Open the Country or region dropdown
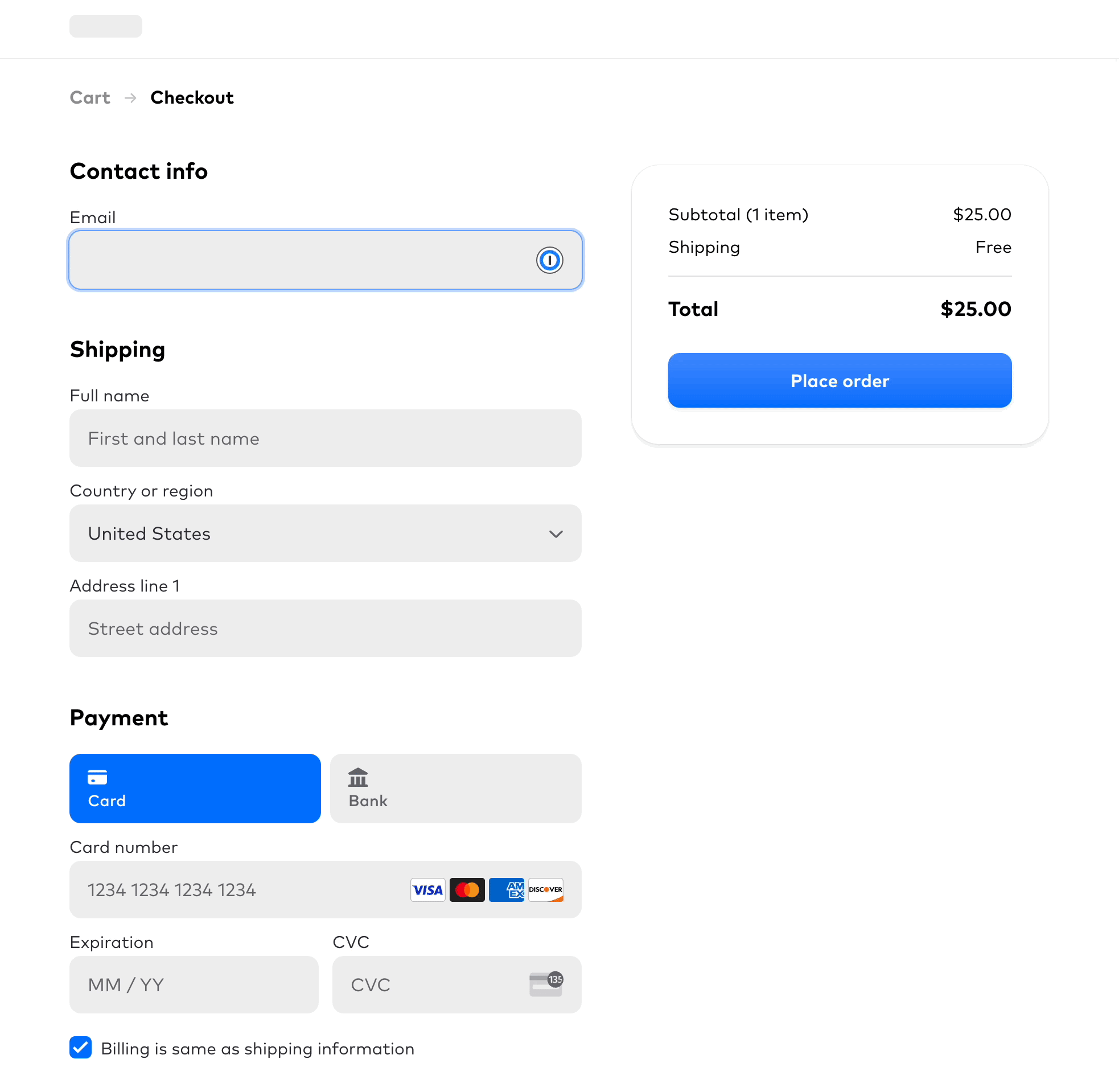1119x1092 pixels. pyautogui.click(x=326, y=533)
